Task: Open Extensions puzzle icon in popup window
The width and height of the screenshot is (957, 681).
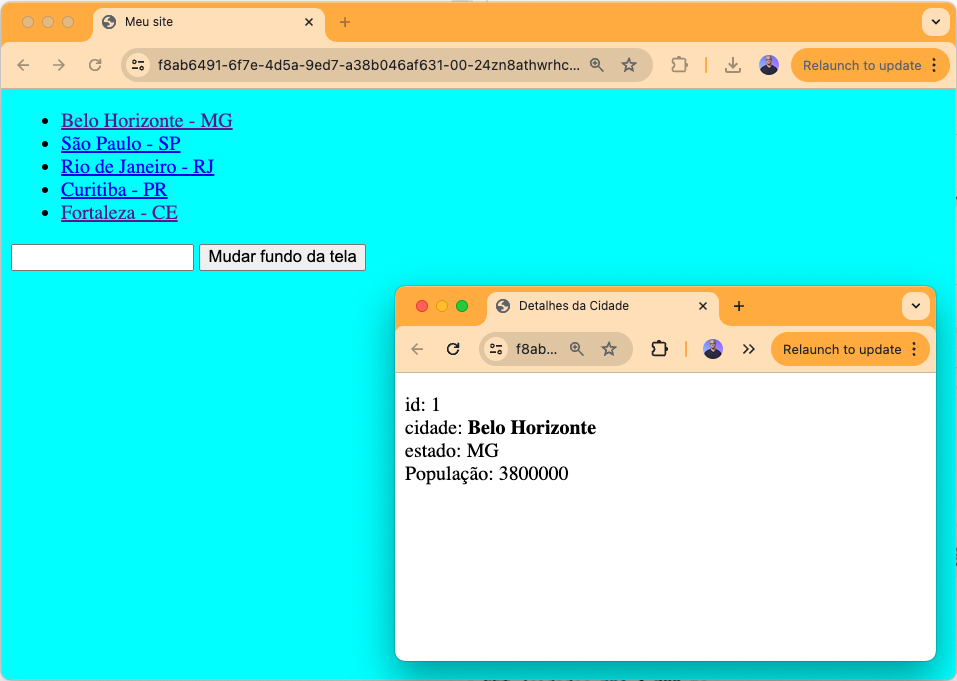Action: tap(659, 349)
